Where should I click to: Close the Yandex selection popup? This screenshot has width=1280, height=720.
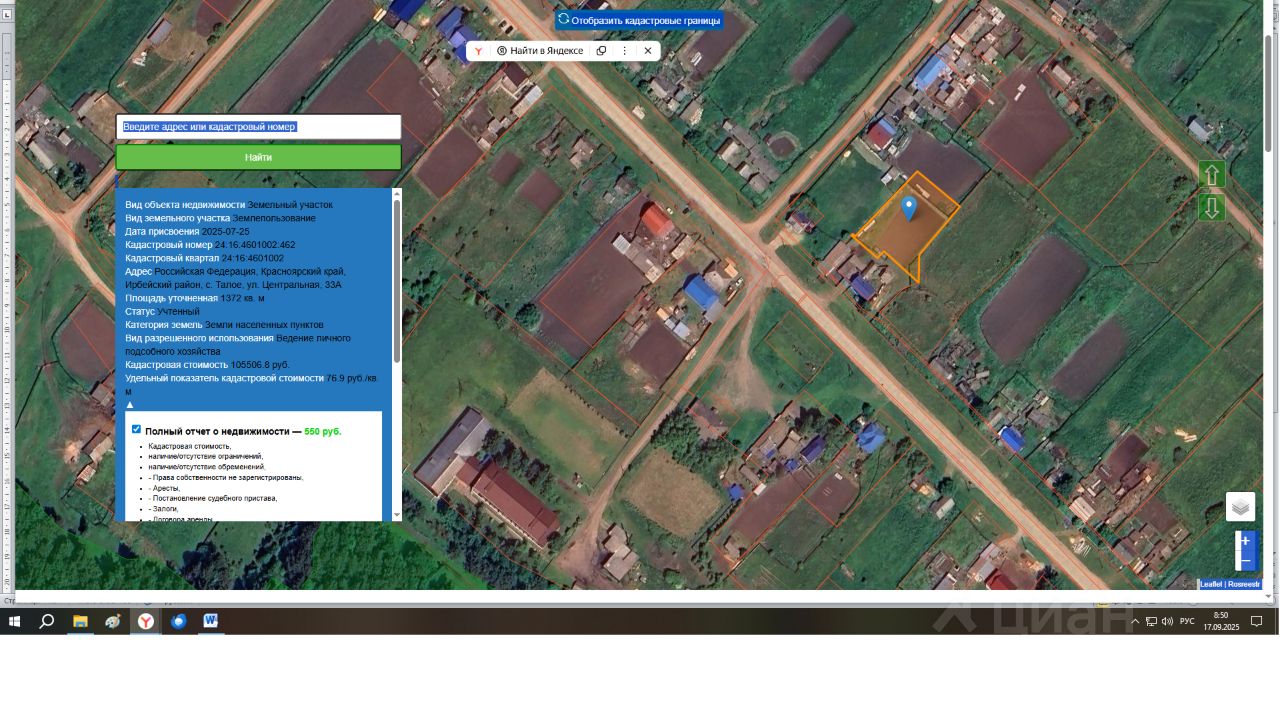click(x=648, y=51)
